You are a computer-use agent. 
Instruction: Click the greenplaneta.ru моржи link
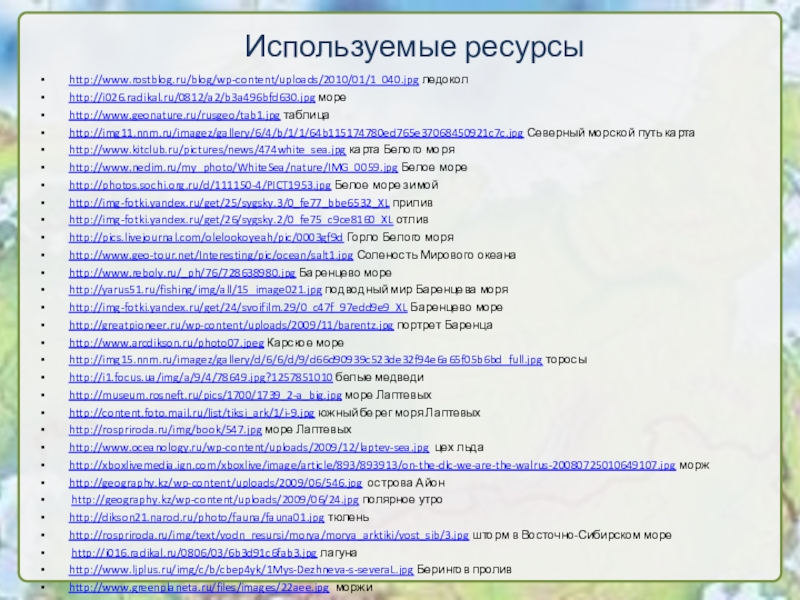coord(198,589)
